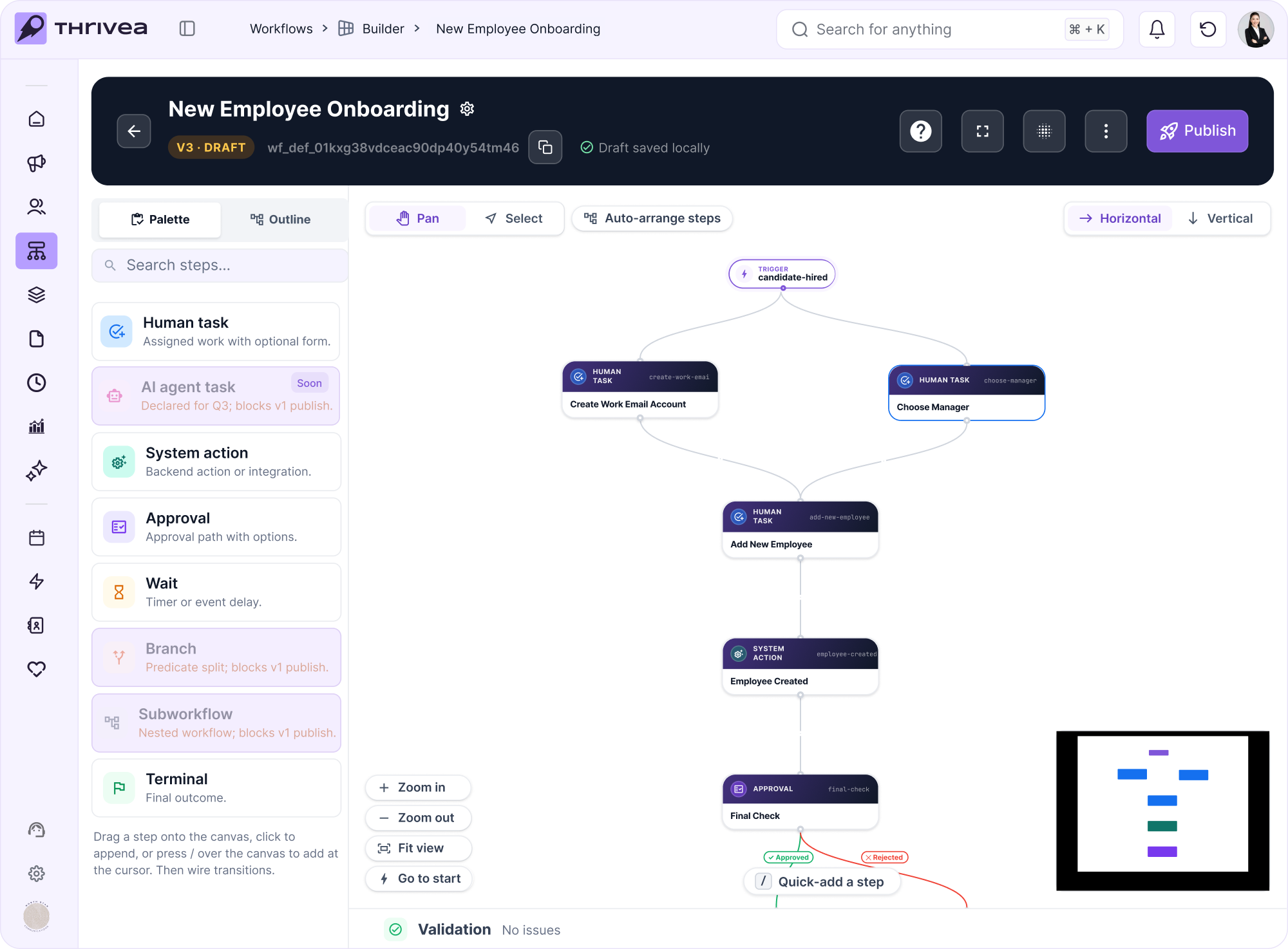
Task: Open the stacked layers sidebar icon
Action: point(37,295)
